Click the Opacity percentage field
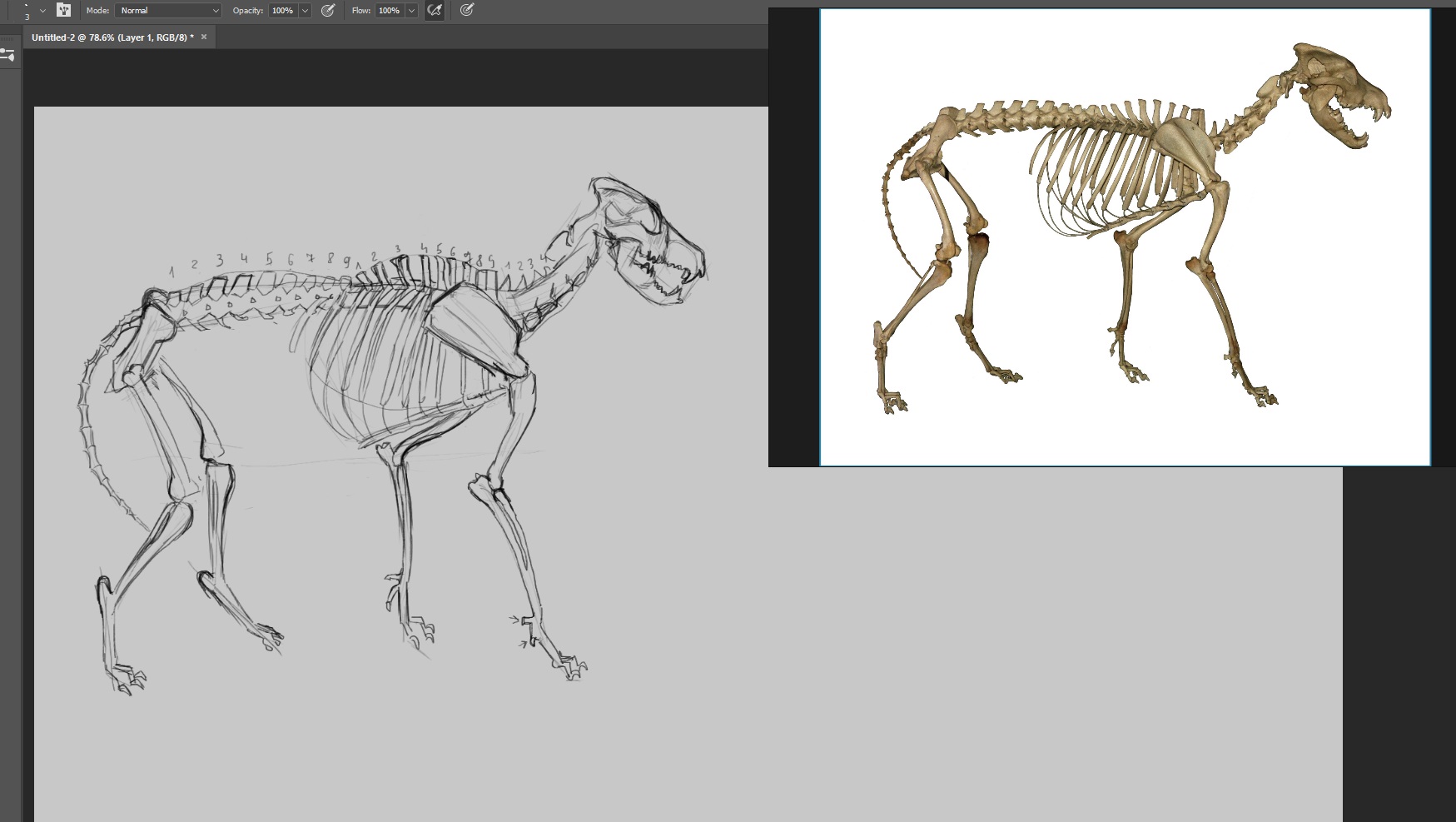1456x822 pixels. [282, 11]
